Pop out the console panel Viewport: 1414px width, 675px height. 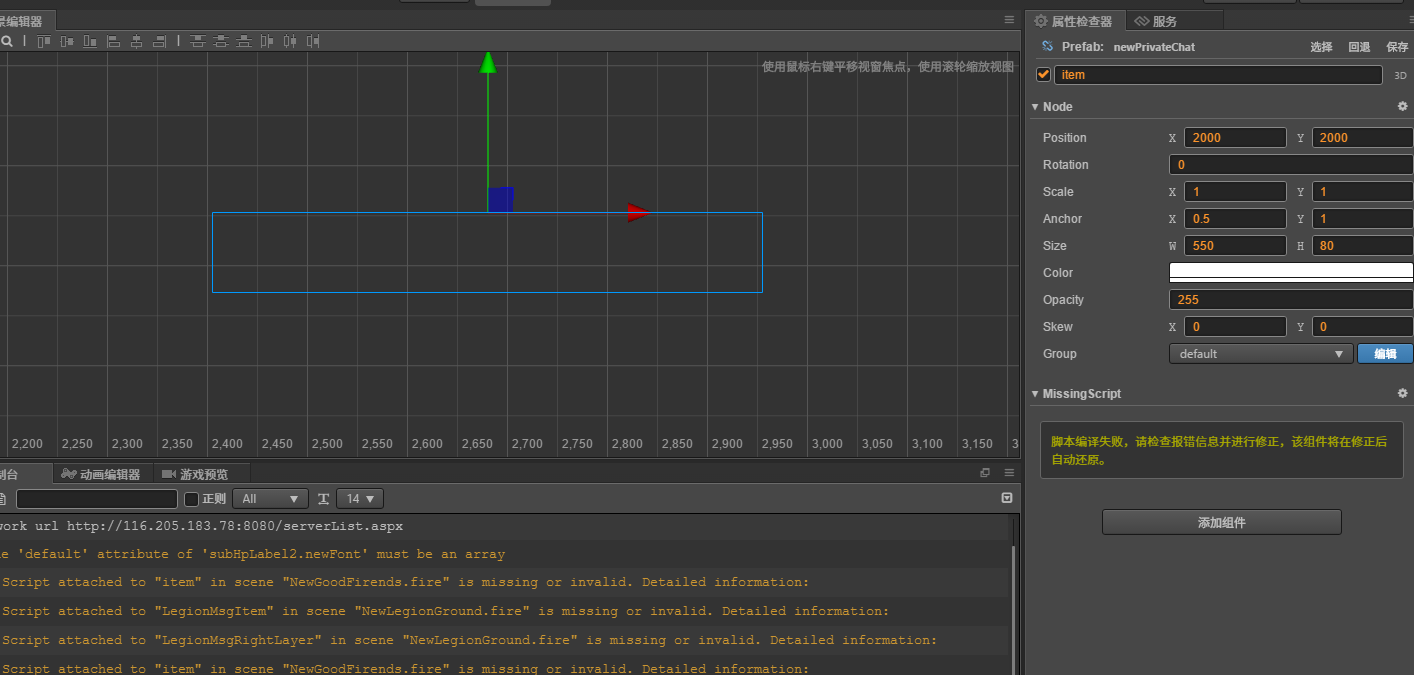click(x=985, y=473)
